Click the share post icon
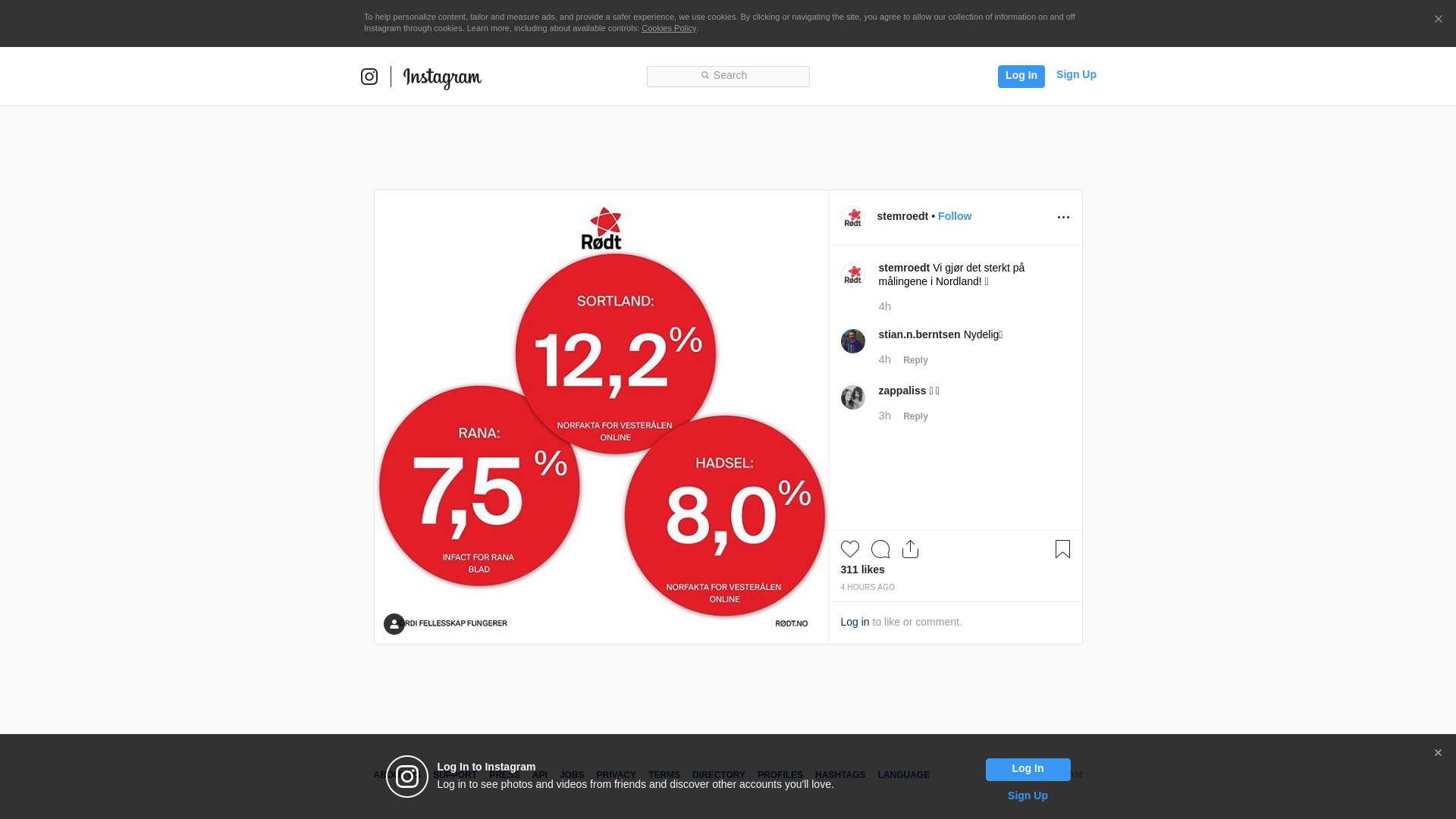The image size is (1456, 819). pos(910,549)
